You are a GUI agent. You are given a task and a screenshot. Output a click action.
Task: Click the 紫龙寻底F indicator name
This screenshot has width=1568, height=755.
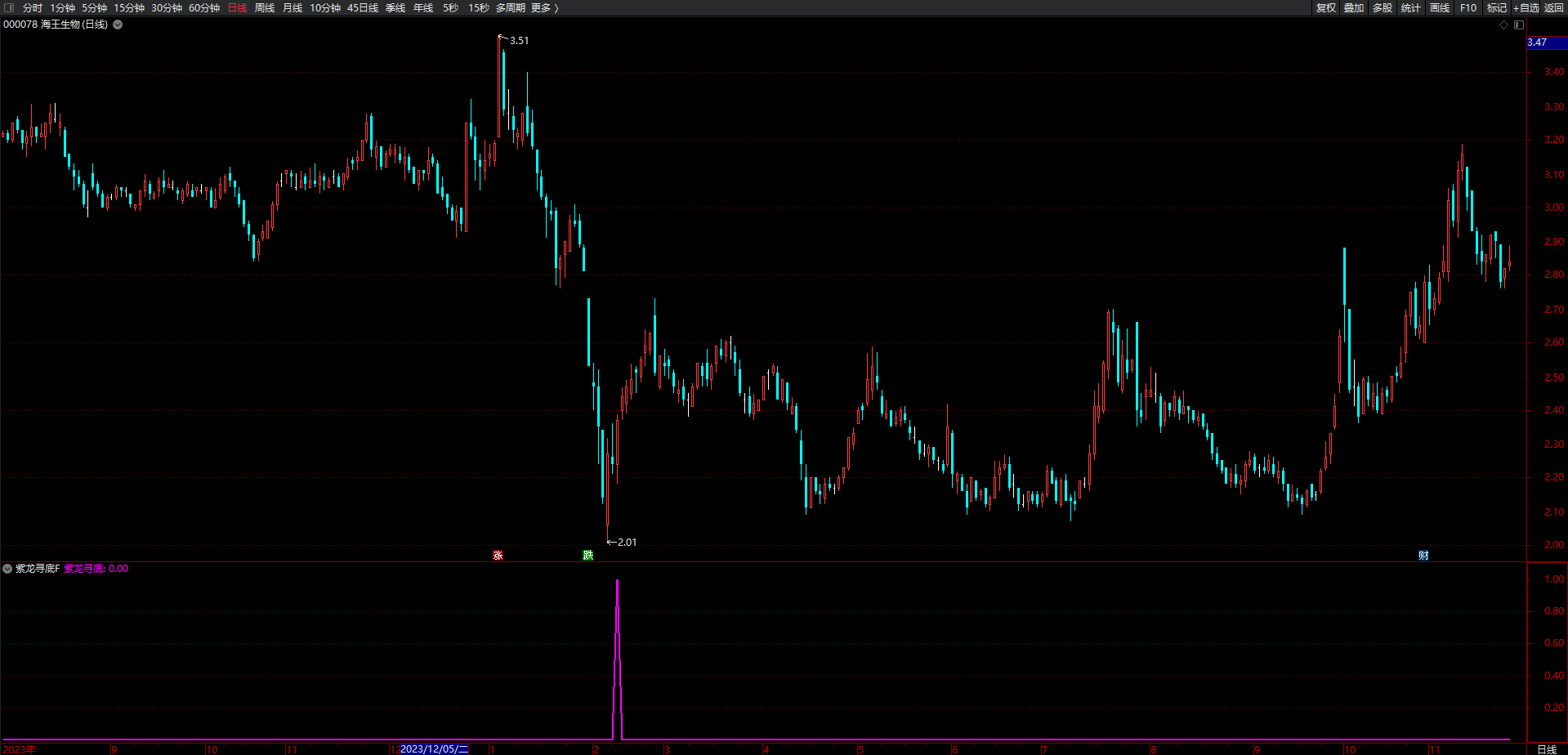click(38, 569)
